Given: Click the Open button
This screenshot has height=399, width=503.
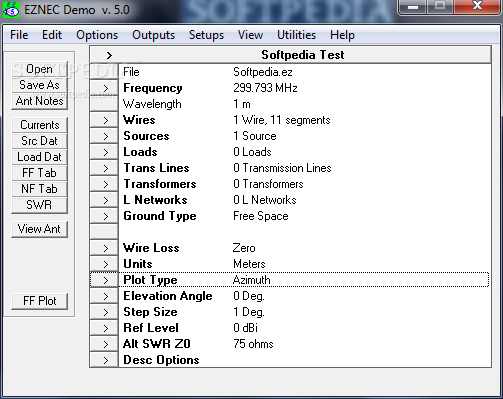Looking at the screenshot, I should click(39, 69).
